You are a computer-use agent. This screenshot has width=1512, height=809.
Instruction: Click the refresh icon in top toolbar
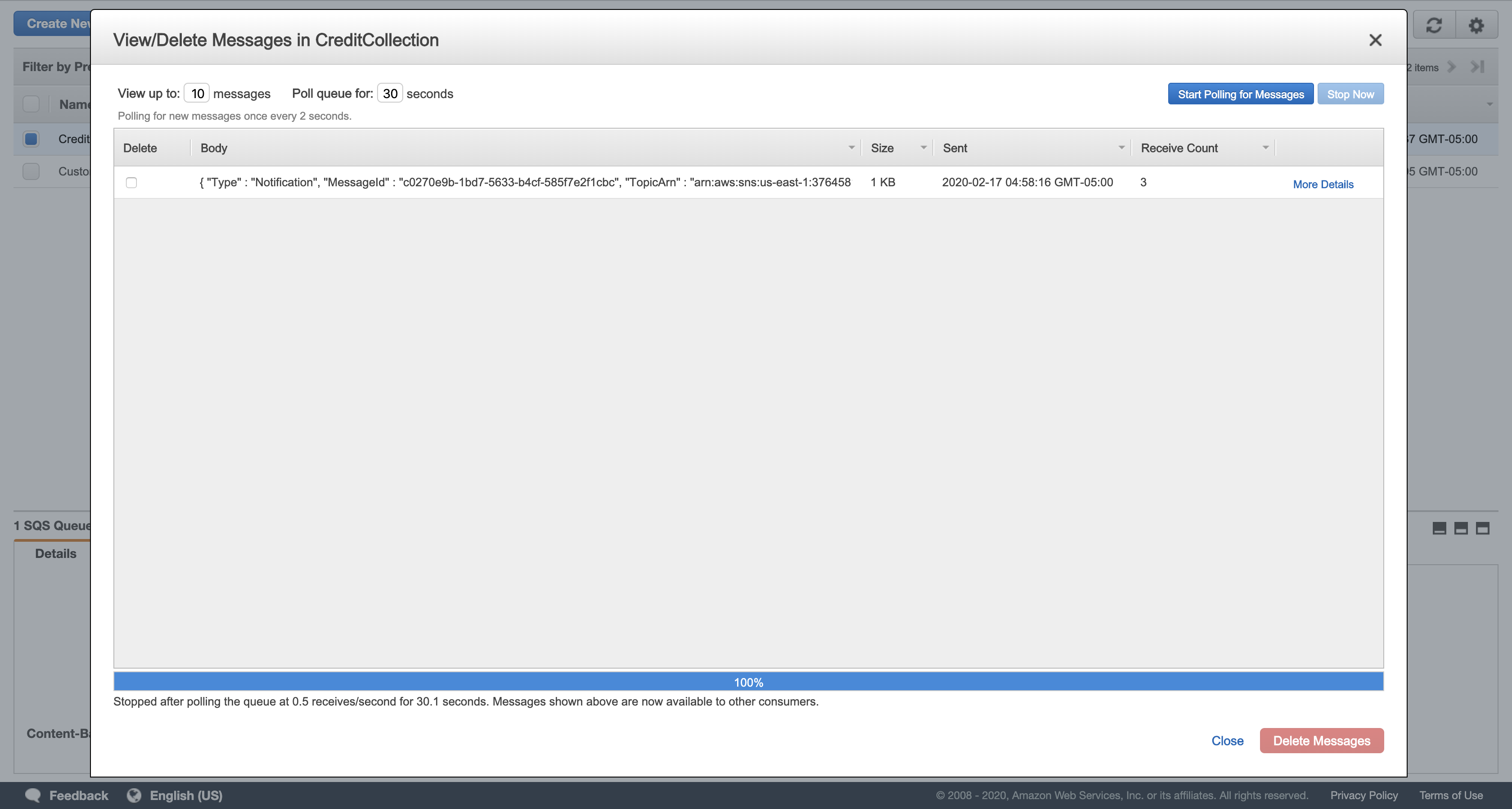tap(1434, 25)
